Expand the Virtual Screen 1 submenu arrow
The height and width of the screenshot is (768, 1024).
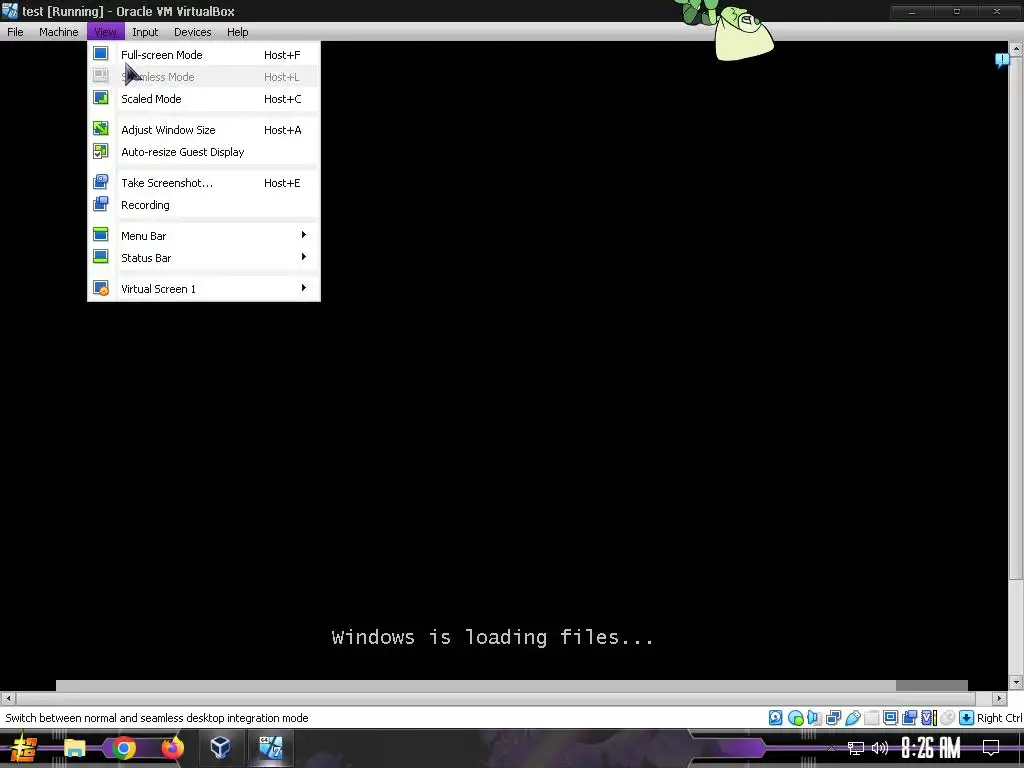(x=304, y=287)
